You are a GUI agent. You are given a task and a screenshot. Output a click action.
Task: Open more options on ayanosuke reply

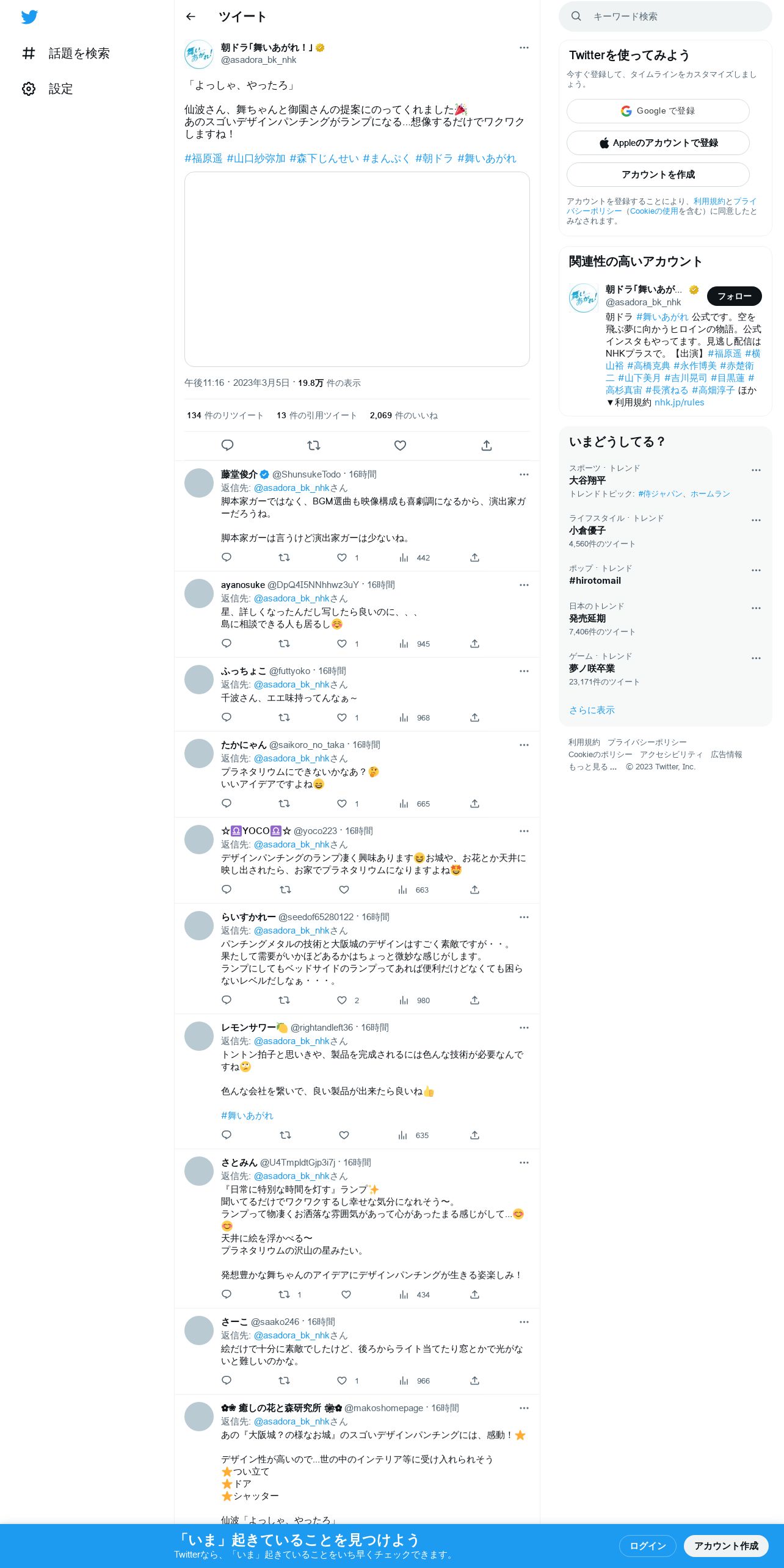point(524,585)
